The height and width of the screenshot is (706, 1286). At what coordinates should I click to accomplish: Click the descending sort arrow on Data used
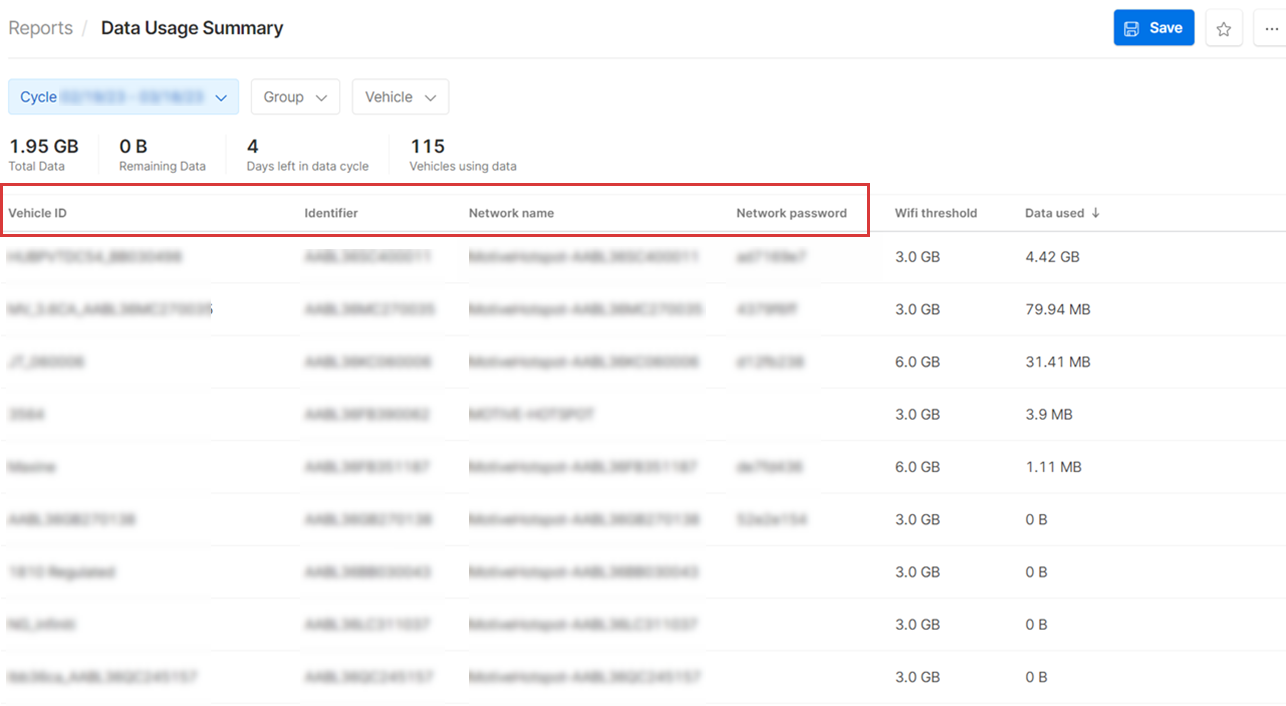[1096, 213]
